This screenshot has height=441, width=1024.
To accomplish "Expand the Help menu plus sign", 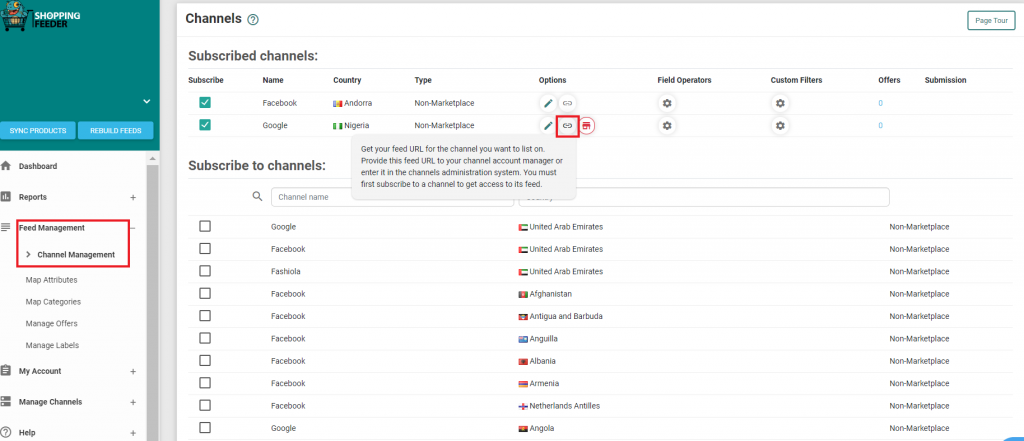I will pyautogui.click(x=133, y=433).
